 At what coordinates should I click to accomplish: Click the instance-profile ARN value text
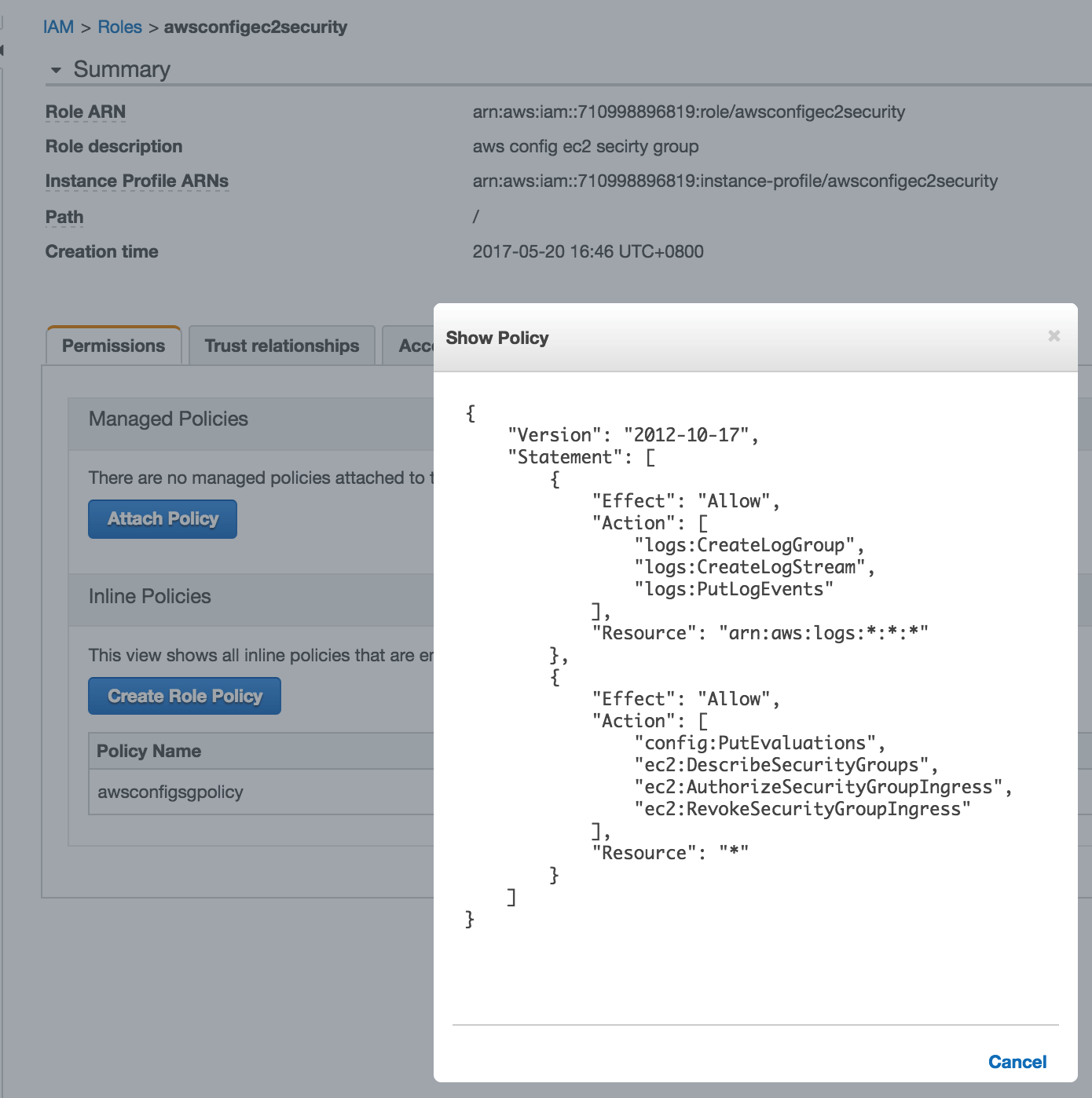[x=735, y=181]
